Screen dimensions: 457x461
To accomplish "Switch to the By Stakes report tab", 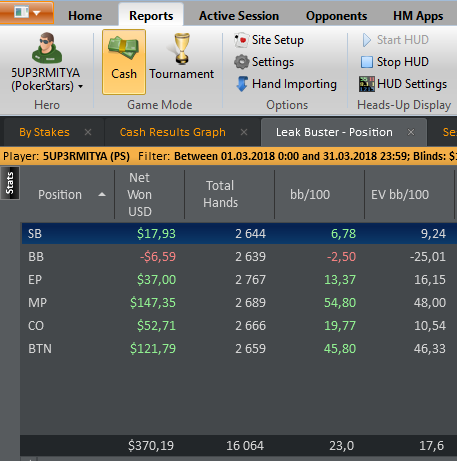I will (44, 132).
